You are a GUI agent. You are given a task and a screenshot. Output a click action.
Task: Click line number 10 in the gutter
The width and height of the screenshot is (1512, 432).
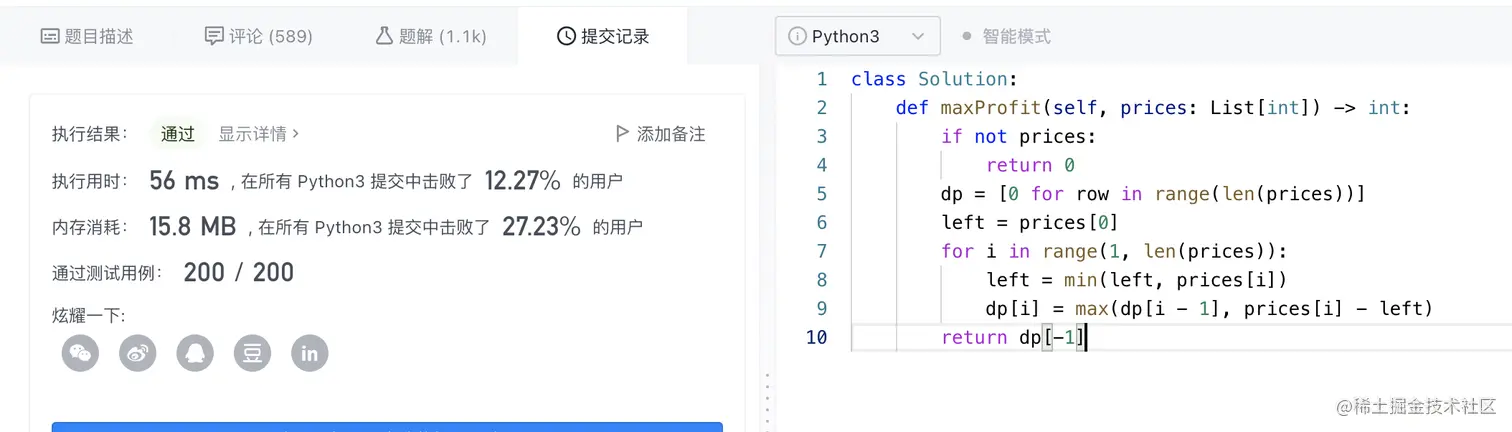tap(816, 337)
